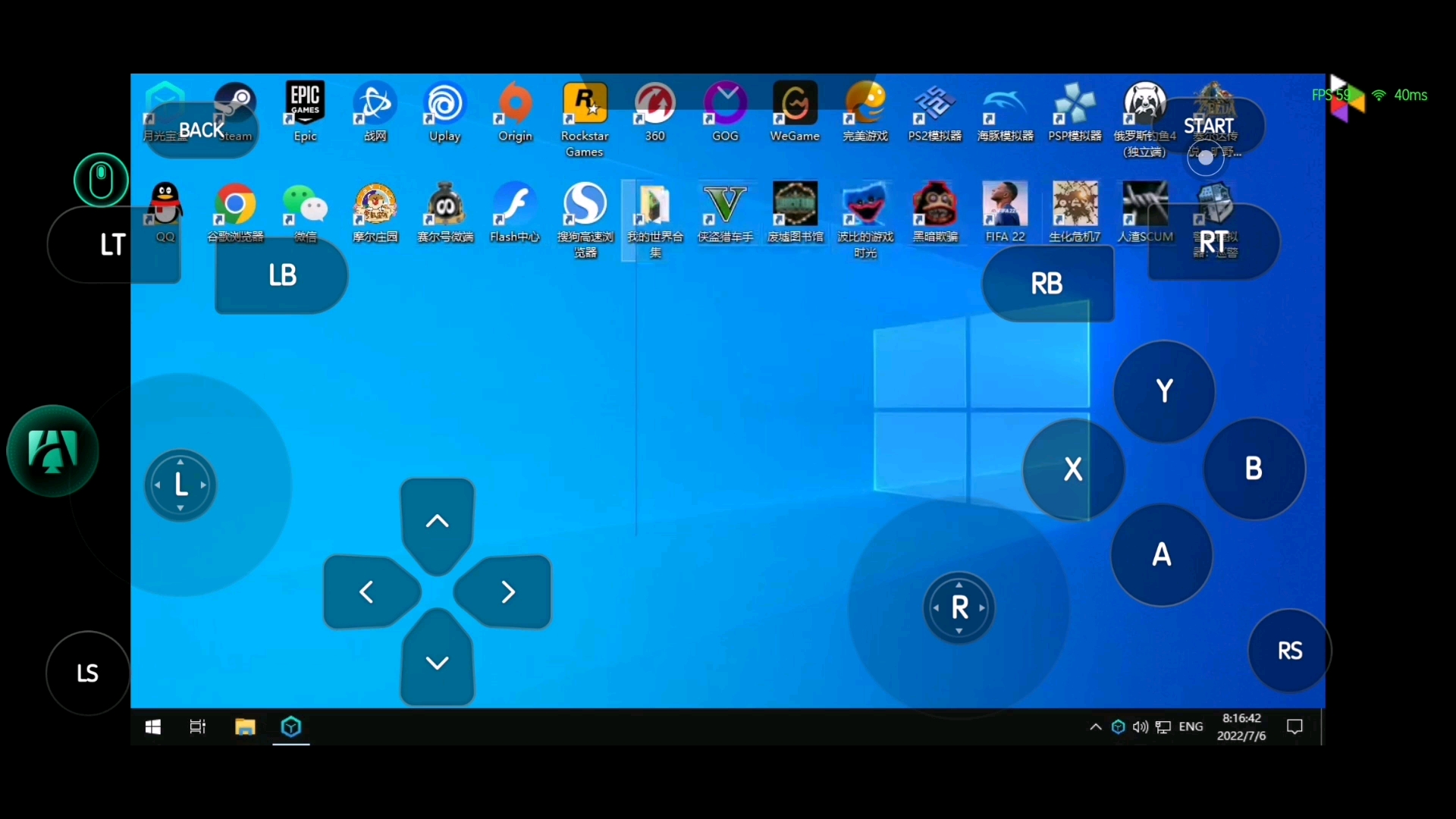This screenshot has width=1456, height=819.
Task: Open the 搜狗高速浏览器 browser shortcut
Action: click(x=585, y=220)
